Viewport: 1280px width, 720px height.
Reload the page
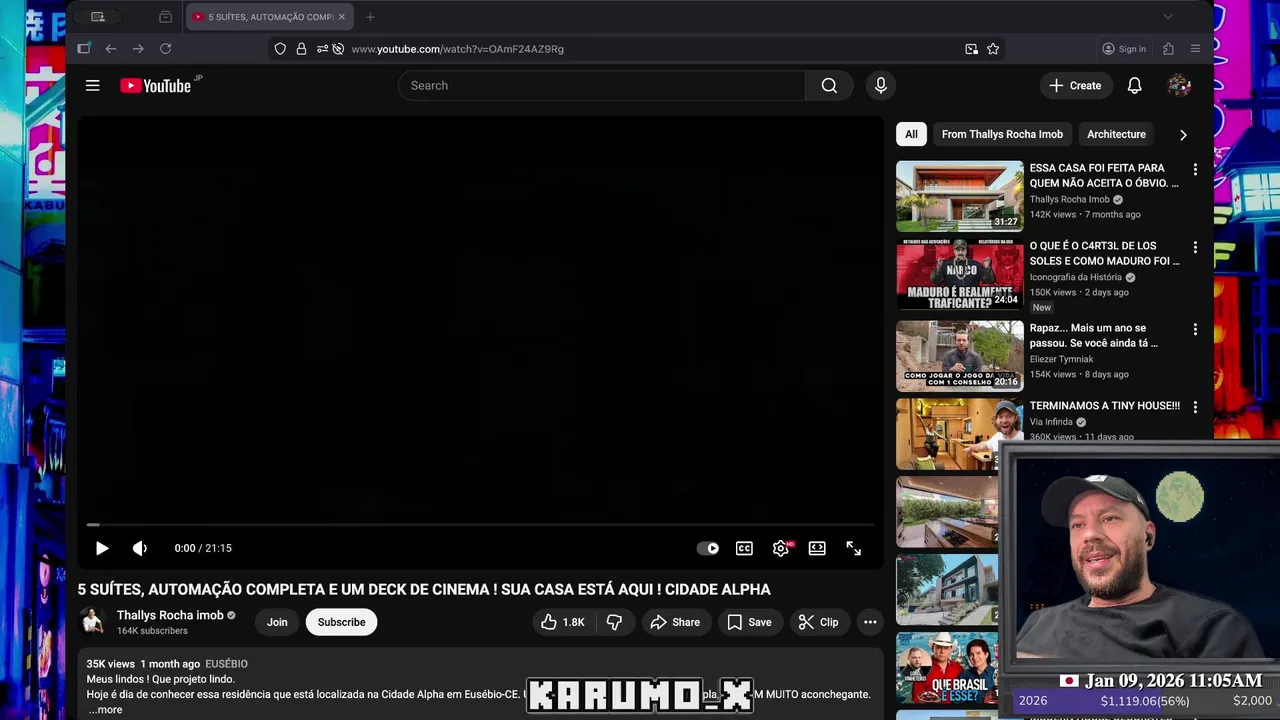point(166,49)
